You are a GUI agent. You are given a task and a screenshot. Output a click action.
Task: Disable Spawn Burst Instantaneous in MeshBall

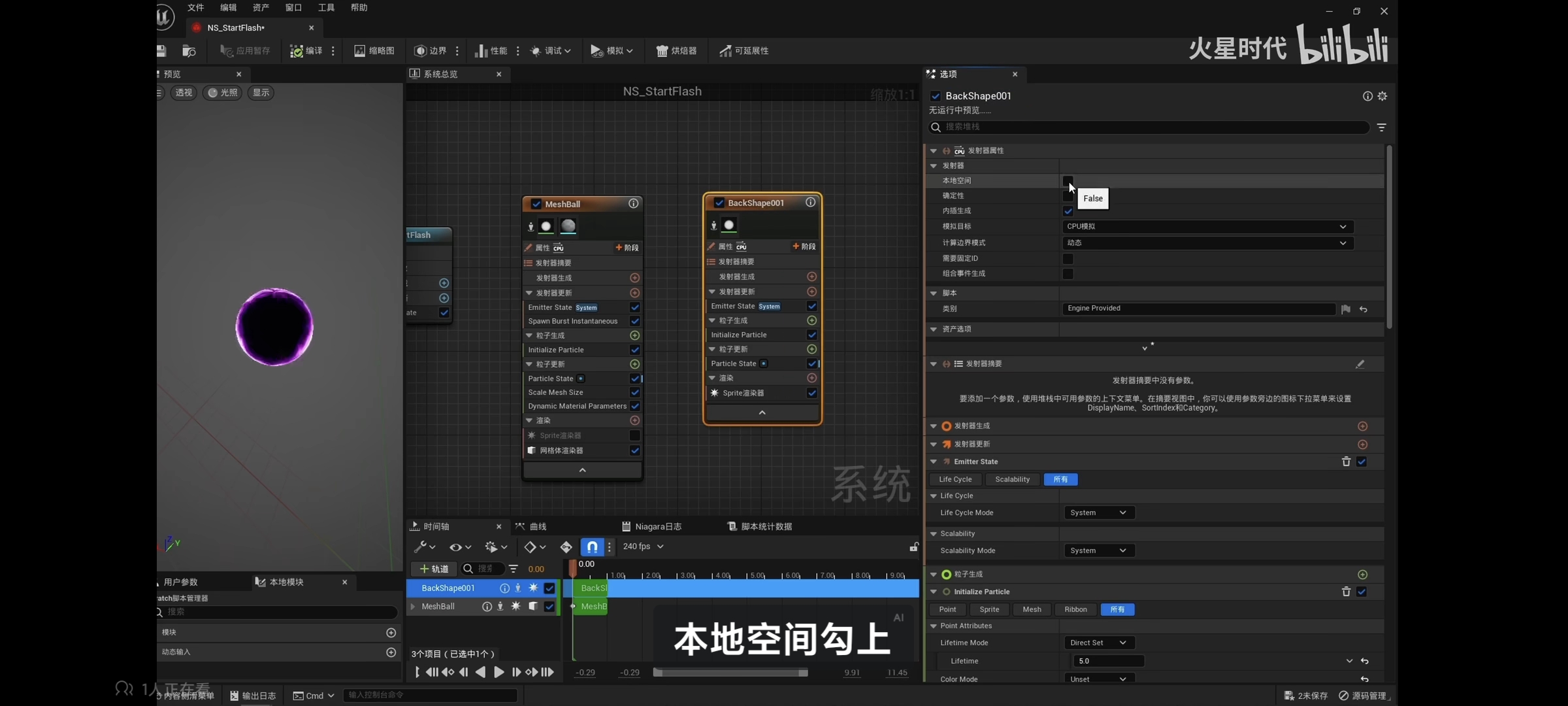(634, 321)
